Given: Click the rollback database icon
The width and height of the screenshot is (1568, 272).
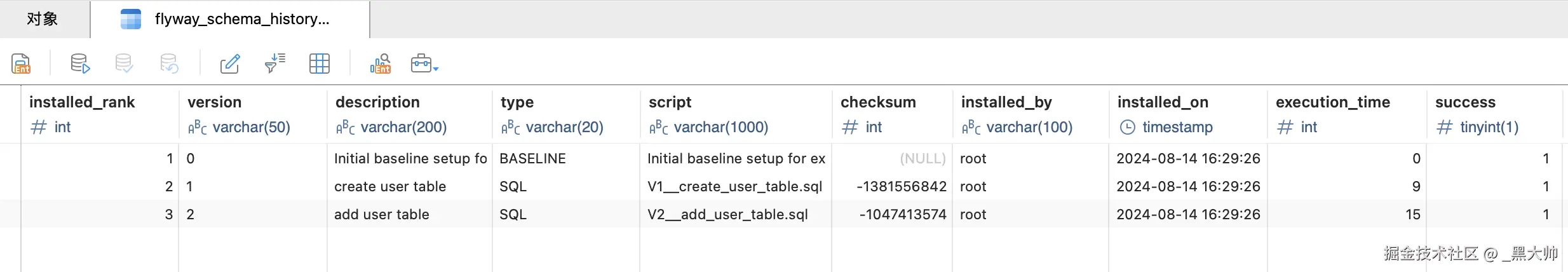Looking at the screenshot, I should pyautogui.click(x=169, y=64).
